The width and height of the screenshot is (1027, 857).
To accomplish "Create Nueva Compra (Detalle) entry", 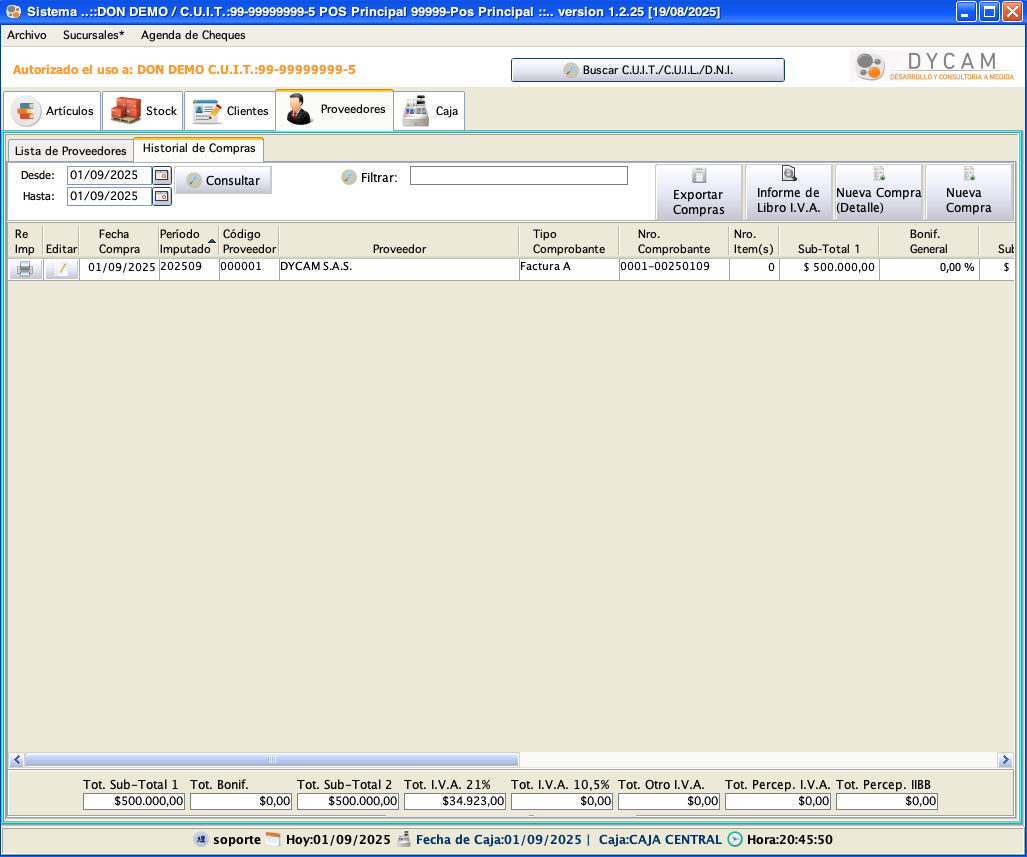I will (x=878, y=192).
